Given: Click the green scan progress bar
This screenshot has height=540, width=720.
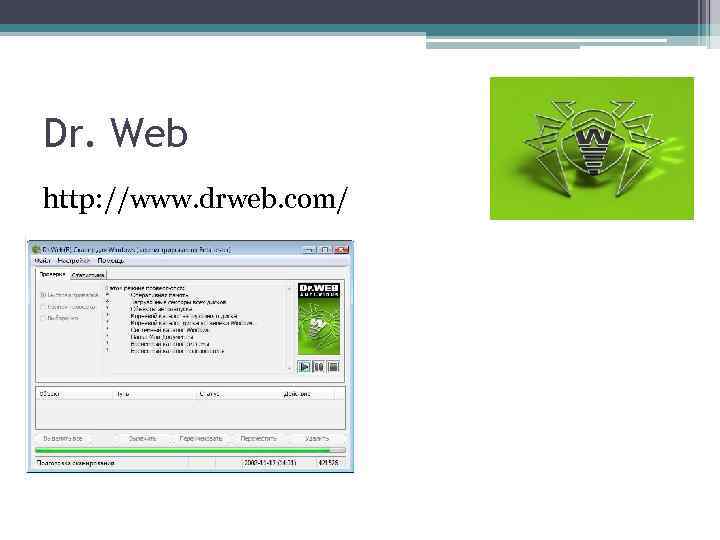Looking at the screenshot, I should pos(190,451).
